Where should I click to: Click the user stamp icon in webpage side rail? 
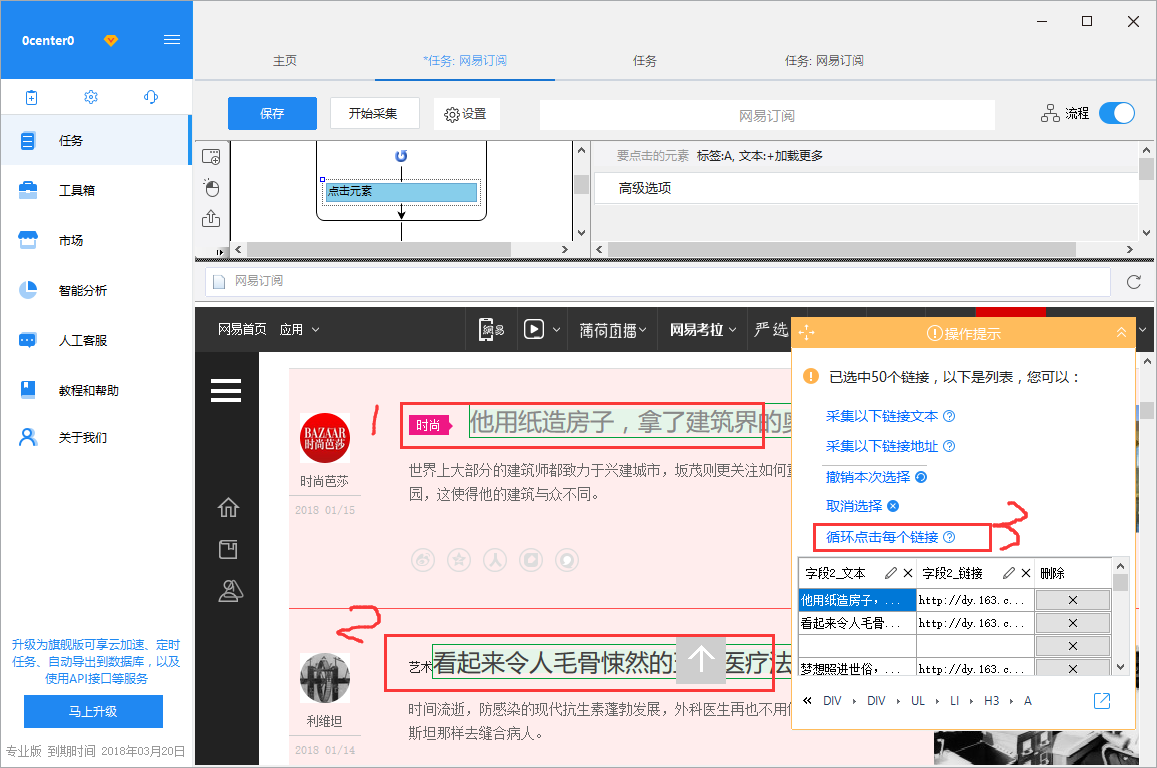(x=230, y=591)
